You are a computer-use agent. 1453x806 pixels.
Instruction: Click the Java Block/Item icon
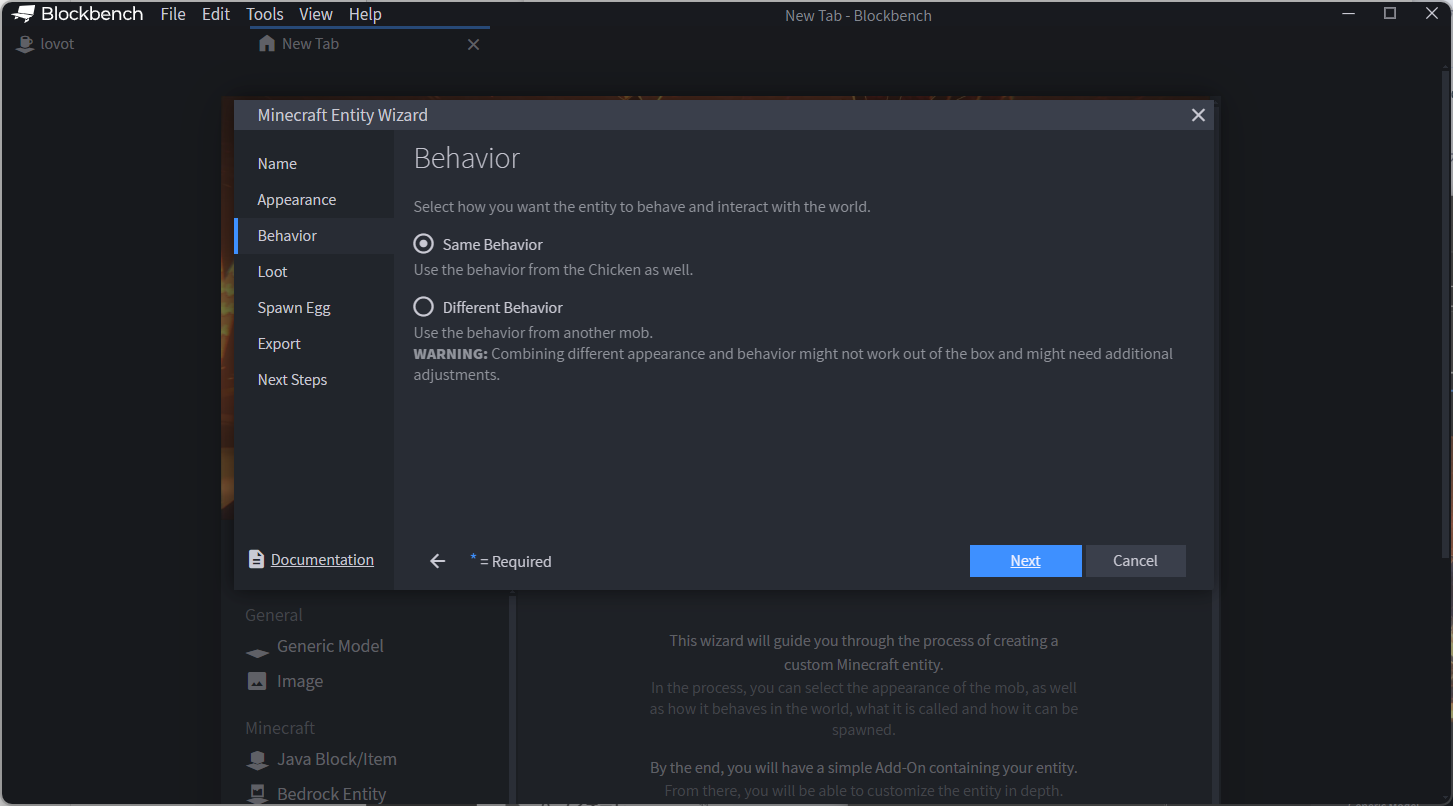click(257, 760)
